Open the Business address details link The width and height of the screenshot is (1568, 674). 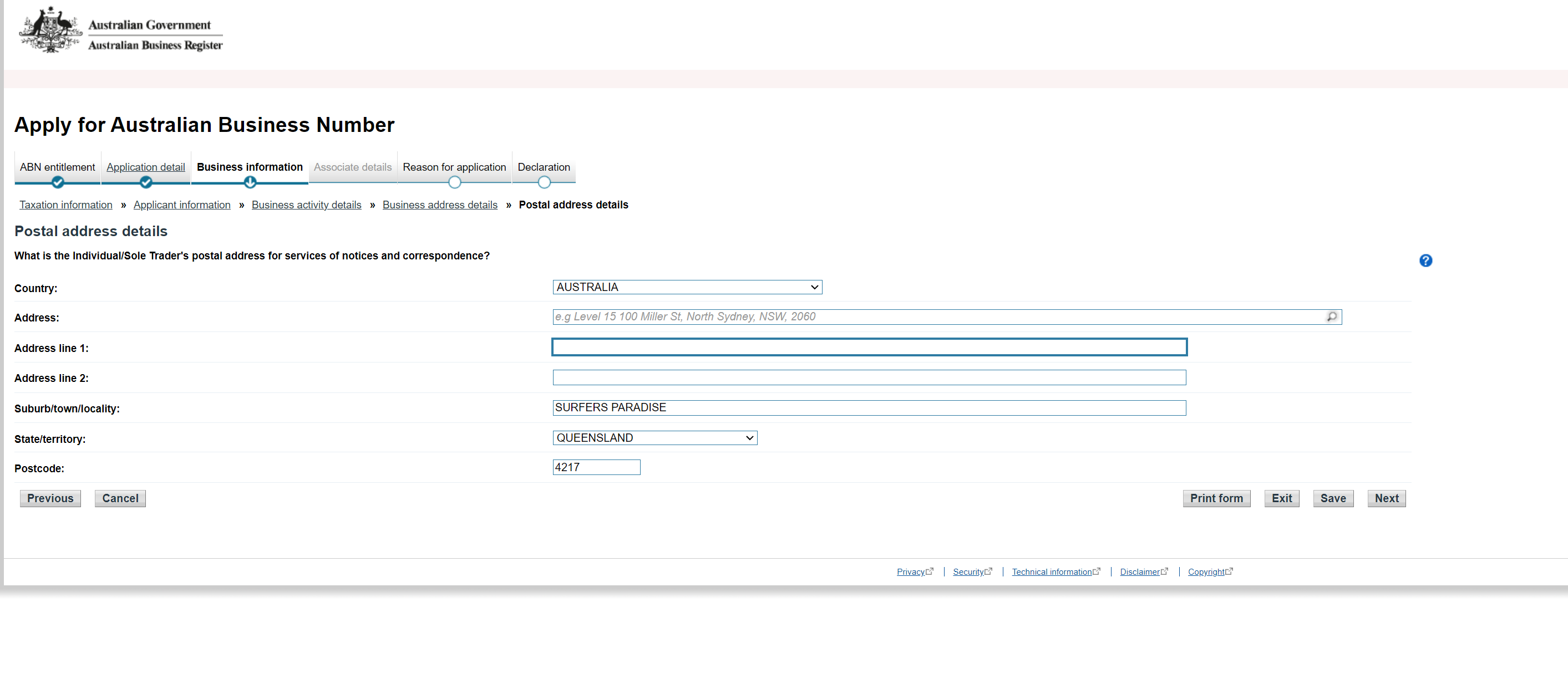pos(439,205)
